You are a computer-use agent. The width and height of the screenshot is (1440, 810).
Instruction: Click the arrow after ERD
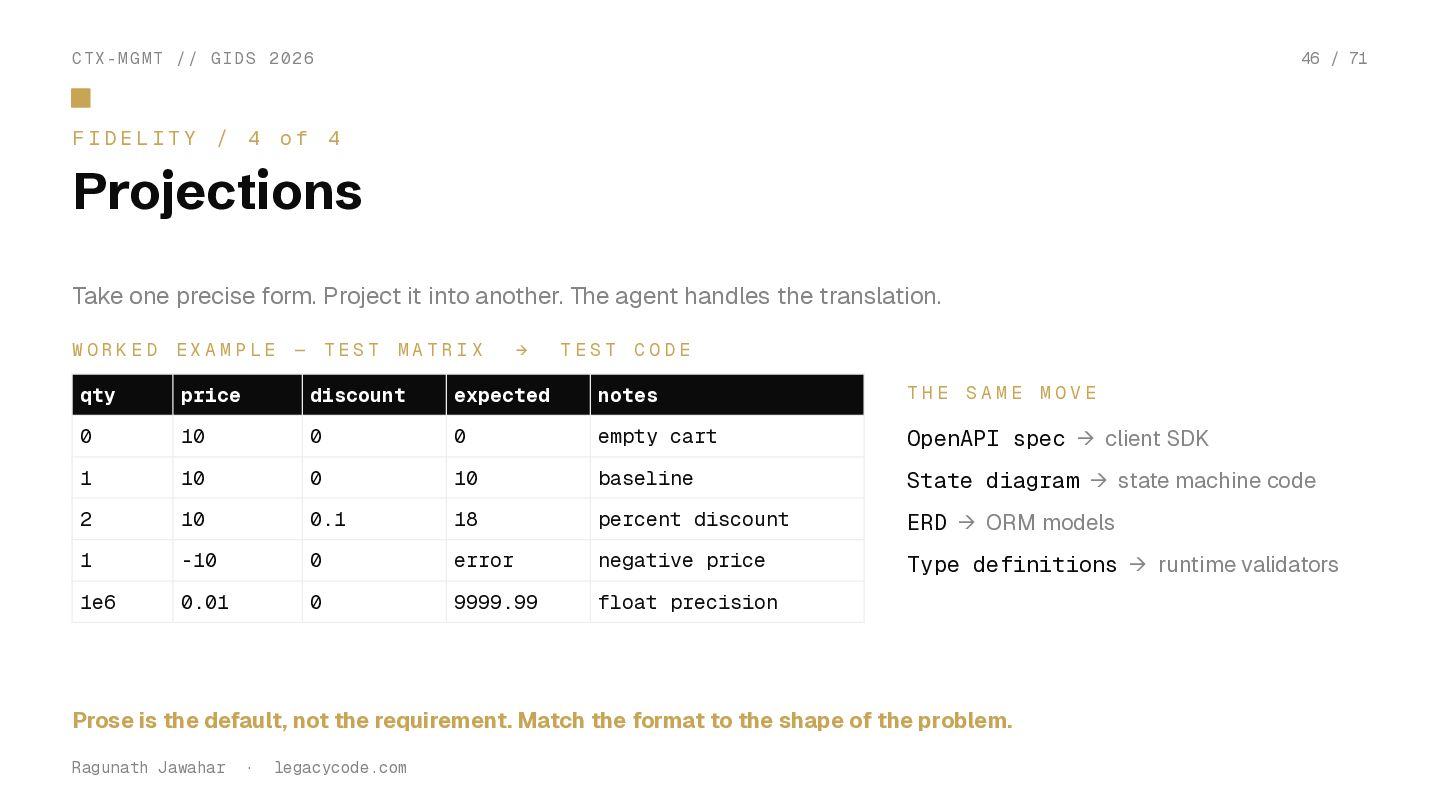[967, 522]
